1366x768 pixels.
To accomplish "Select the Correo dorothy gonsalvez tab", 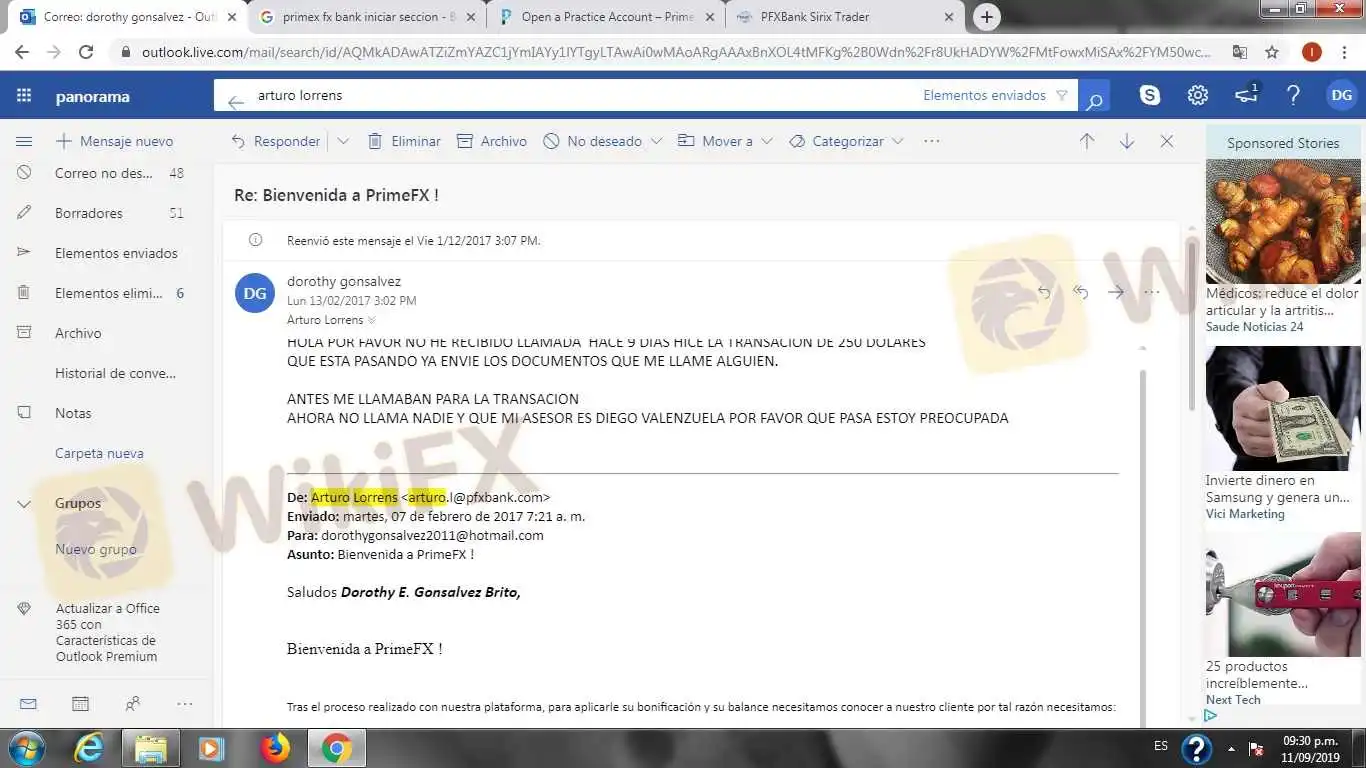I will click(128, 17).
